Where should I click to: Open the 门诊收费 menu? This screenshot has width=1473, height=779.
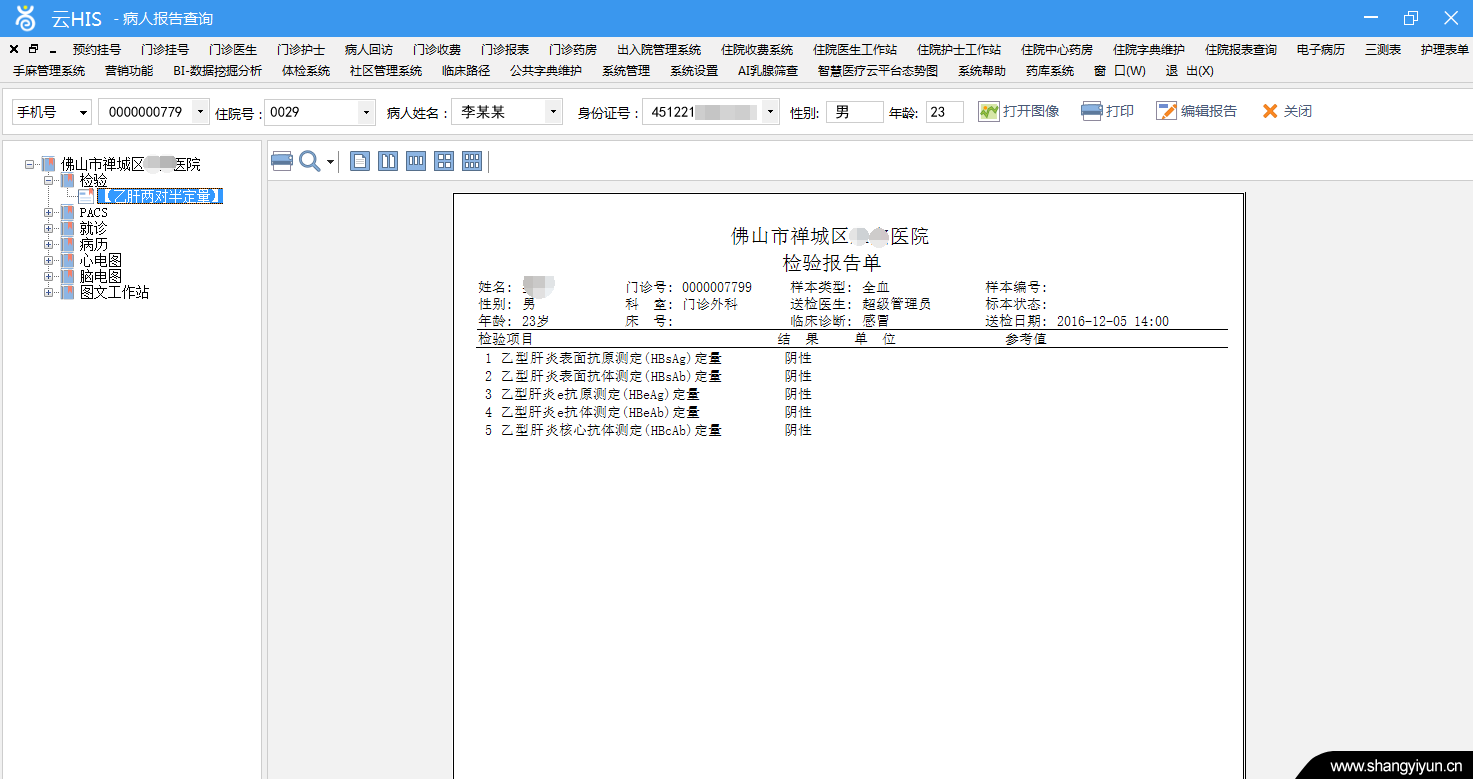point(437,49)
